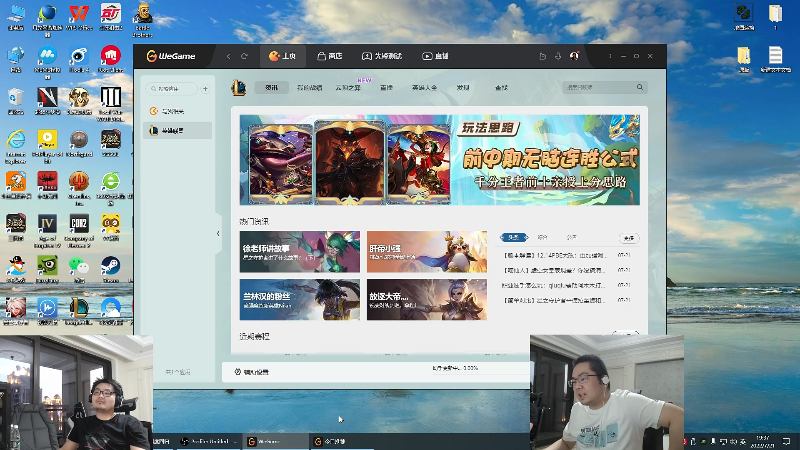Open the League of Legends desktop shortcut

[79, 312]
